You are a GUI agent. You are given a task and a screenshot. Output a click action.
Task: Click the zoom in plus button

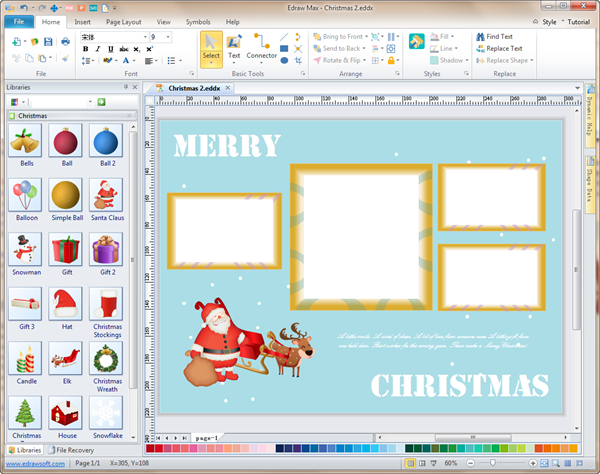pos(533,463)
